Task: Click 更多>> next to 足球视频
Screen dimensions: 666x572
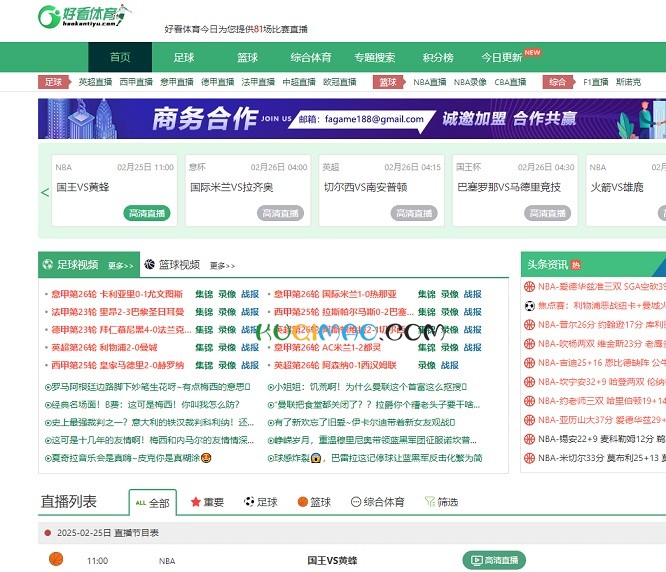Action: pos(121,266)
